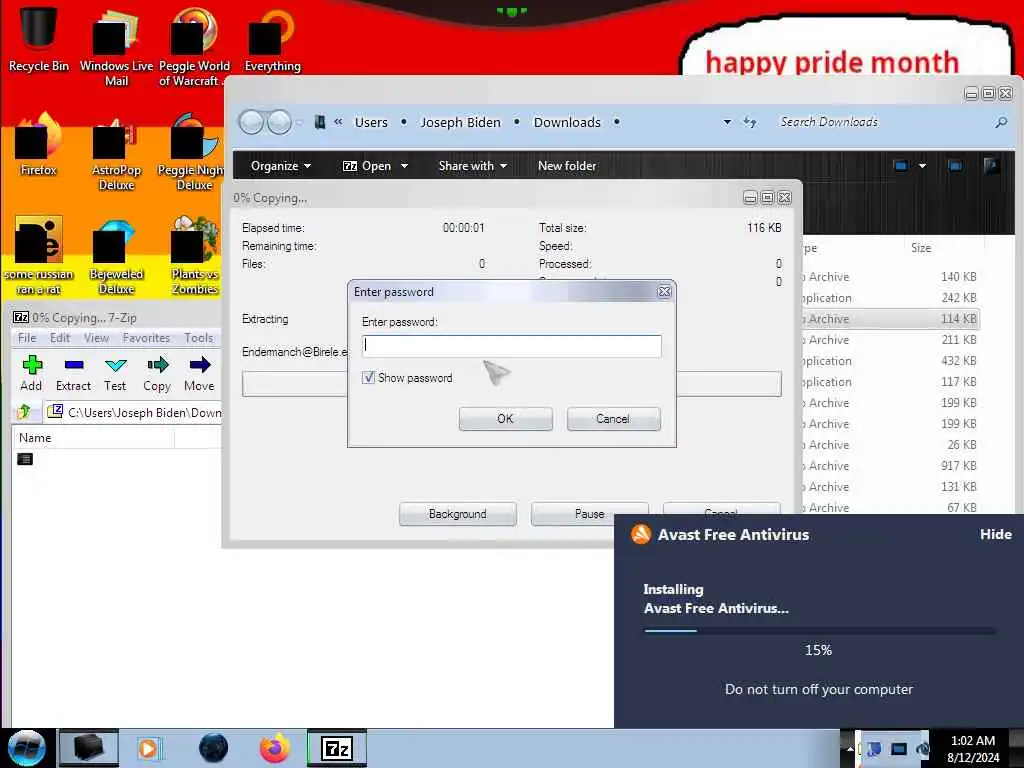This screenshot has height=768, width=1024.
Task: Open the Share with dropdown
Action: (473, 166)
